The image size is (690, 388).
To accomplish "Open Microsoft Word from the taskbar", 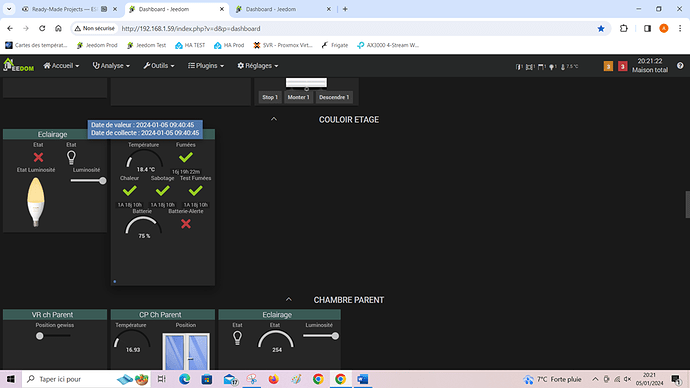I will pyautogui.click(x=363, y=379).
